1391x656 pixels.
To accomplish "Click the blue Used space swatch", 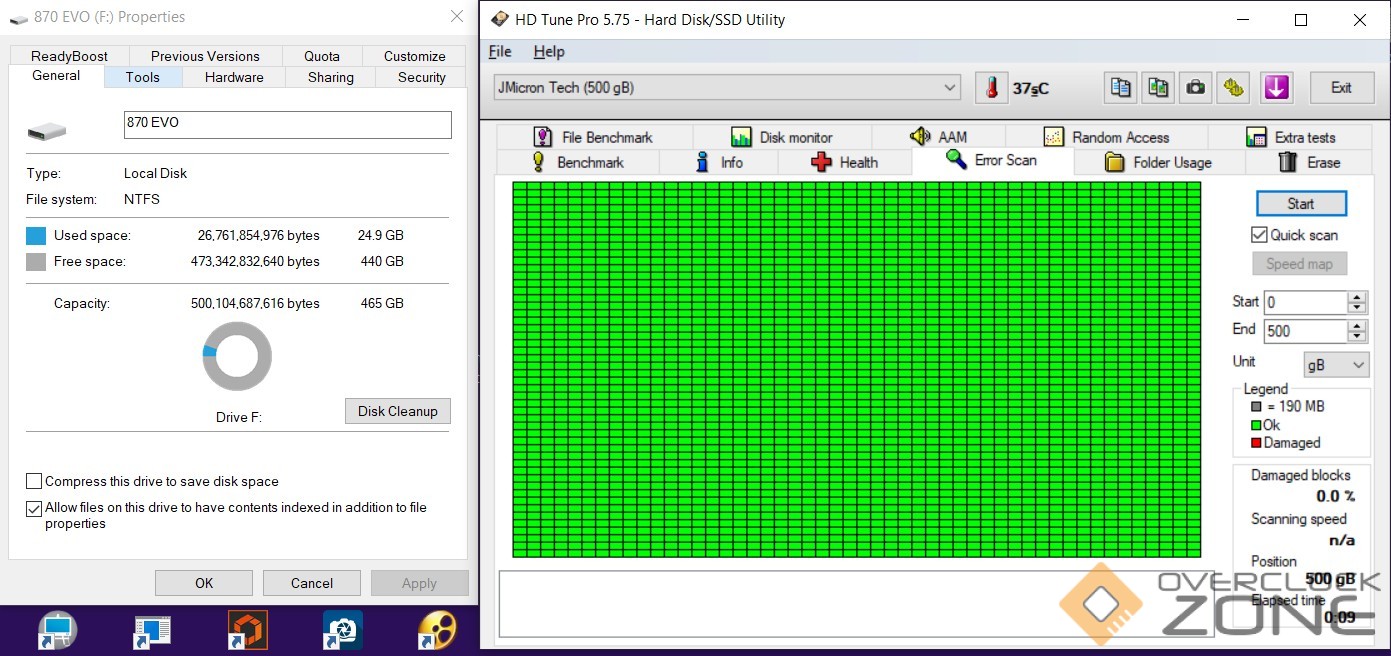I will pyautogui.click(x=36, y=236).
